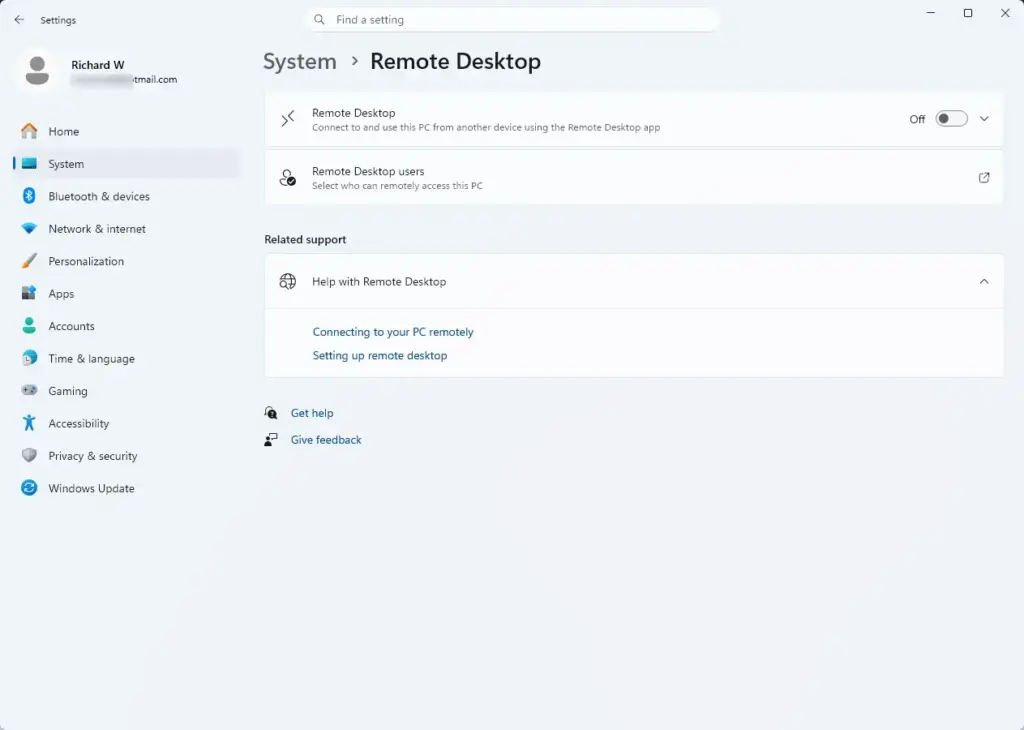Click the Accounts person icon
The width and height of the screenshot is (1024, 730).
[29, 326]
